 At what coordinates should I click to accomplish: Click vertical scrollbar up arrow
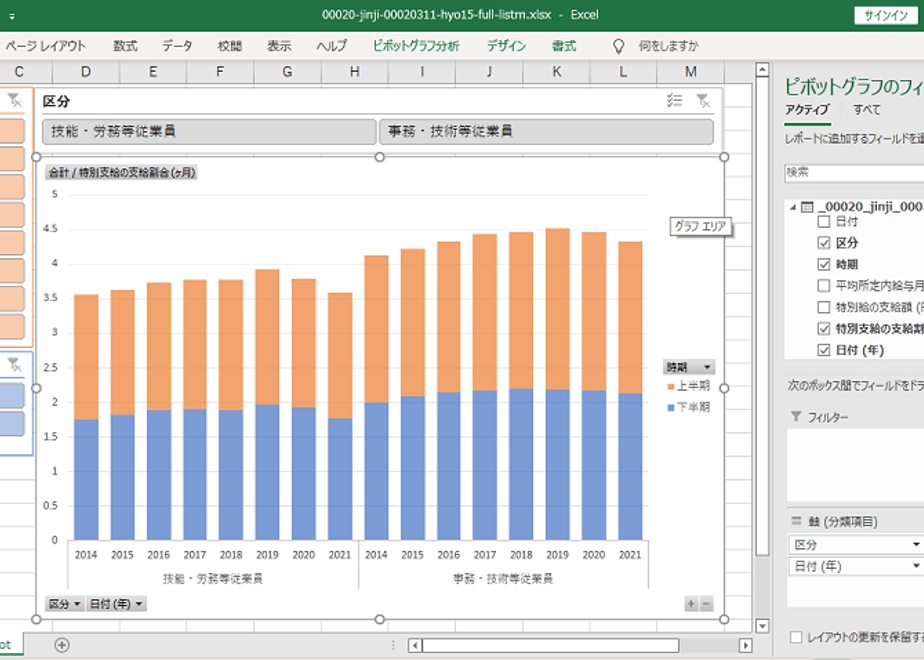pyautogui.click(x=762, y=70)
